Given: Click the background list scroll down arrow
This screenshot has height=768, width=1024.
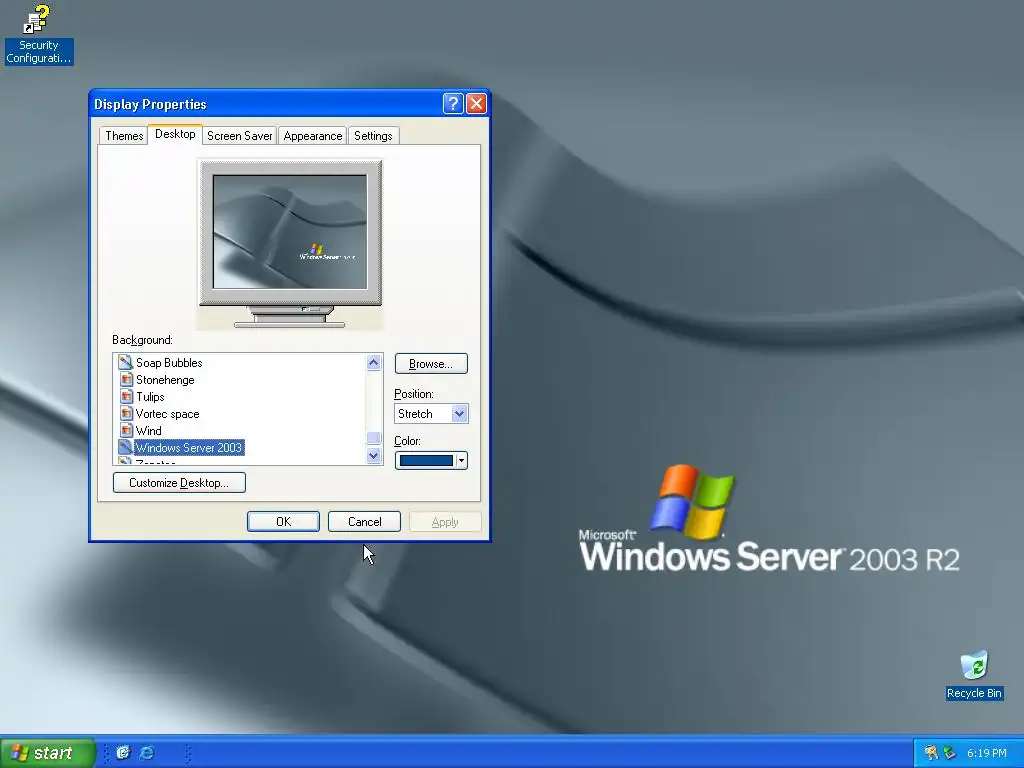Looking at the screenshot, I should [374, 455].
